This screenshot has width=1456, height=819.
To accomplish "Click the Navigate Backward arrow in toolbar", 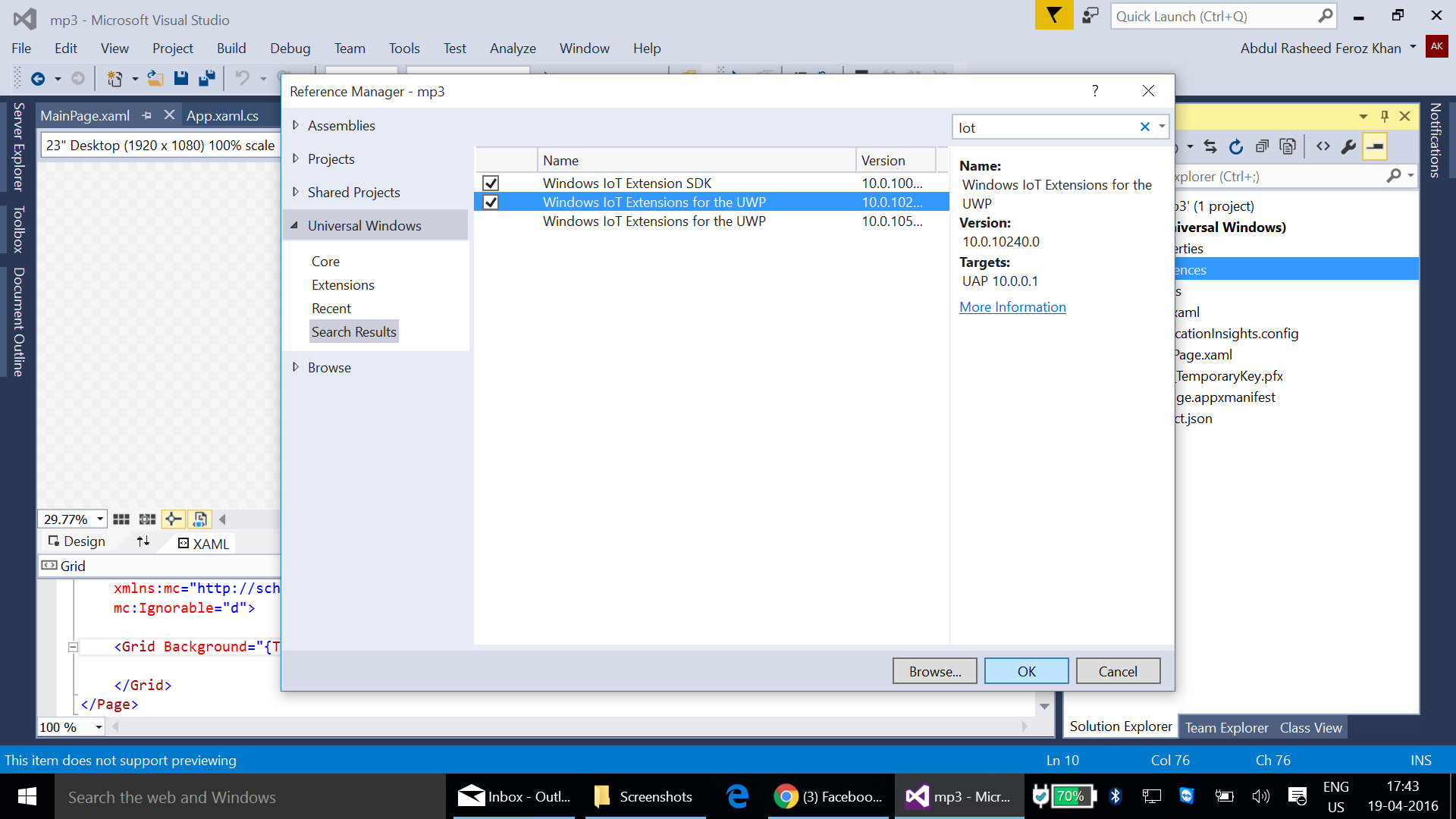I will click(x=38, y=78).
